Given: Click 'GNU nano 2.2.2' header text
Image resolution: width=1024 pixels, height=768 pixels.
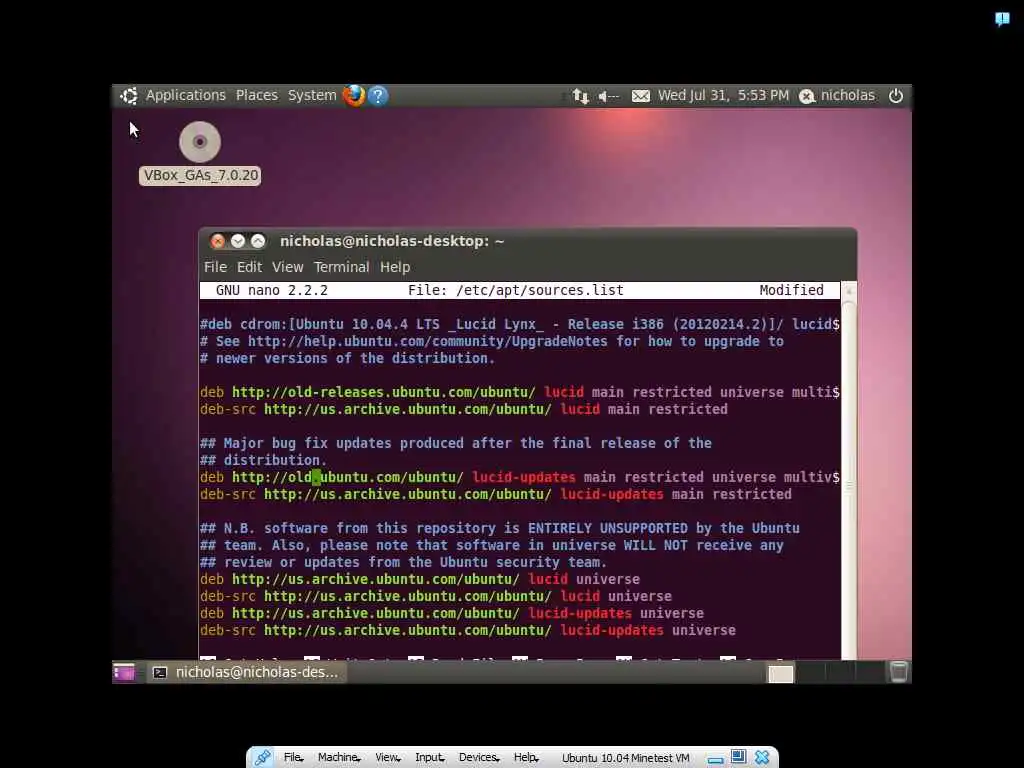Looking at the screenshot, I should (272, 290).
